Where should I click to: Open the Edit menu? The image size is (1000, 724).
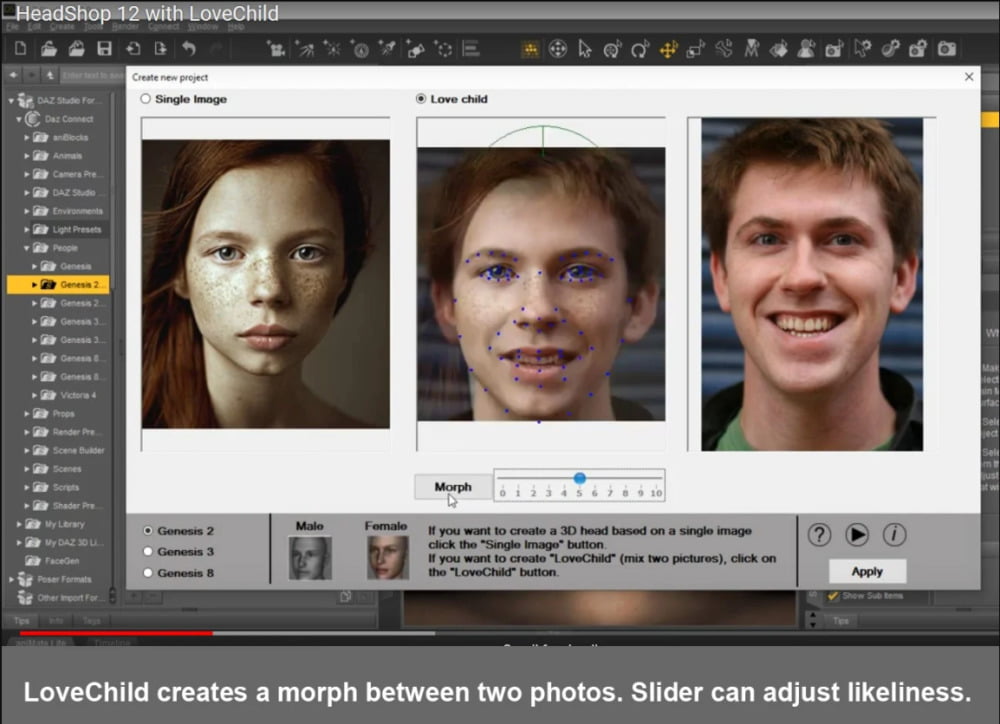(34, 27)
